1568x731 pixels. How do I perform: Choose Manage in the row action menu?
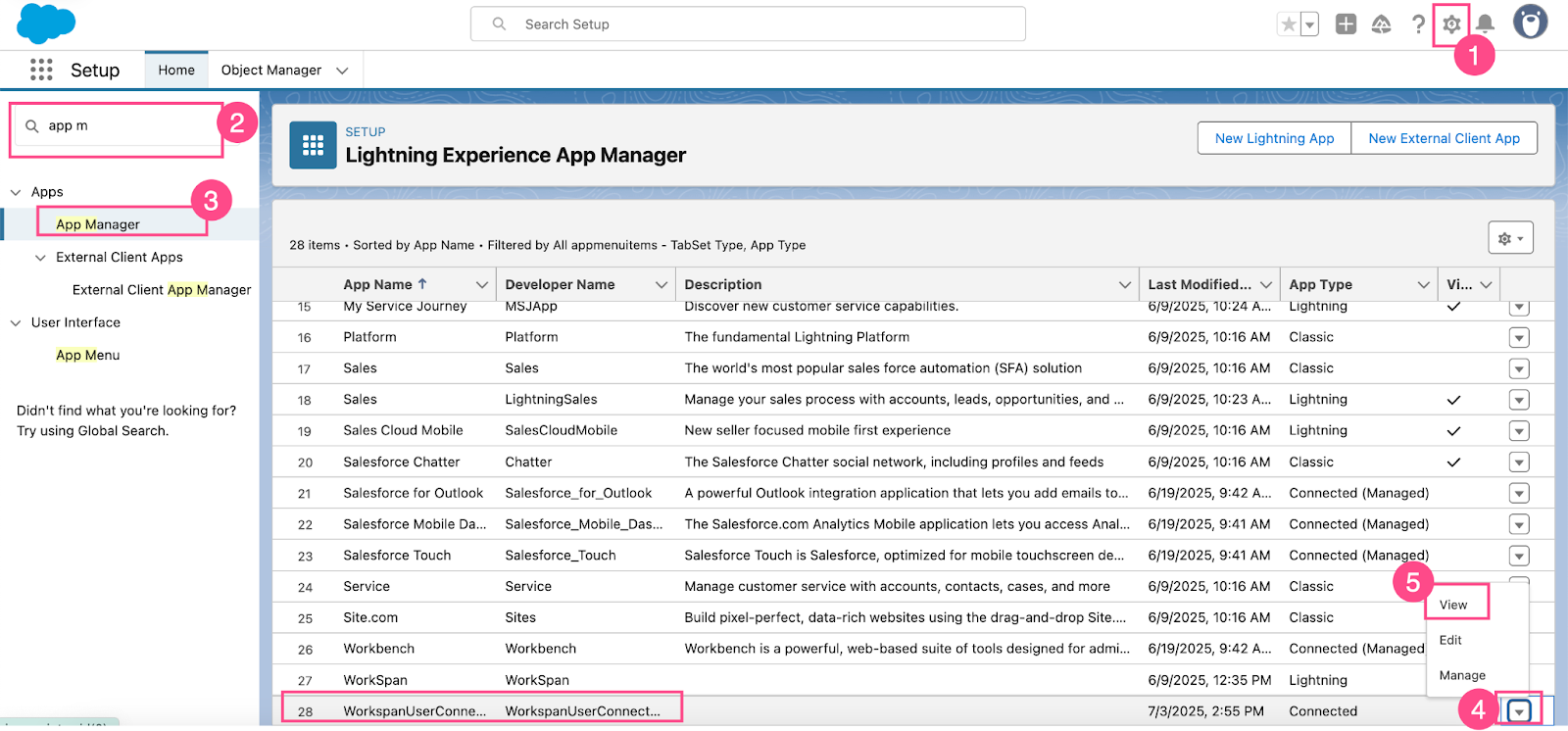pos(1462,675)
